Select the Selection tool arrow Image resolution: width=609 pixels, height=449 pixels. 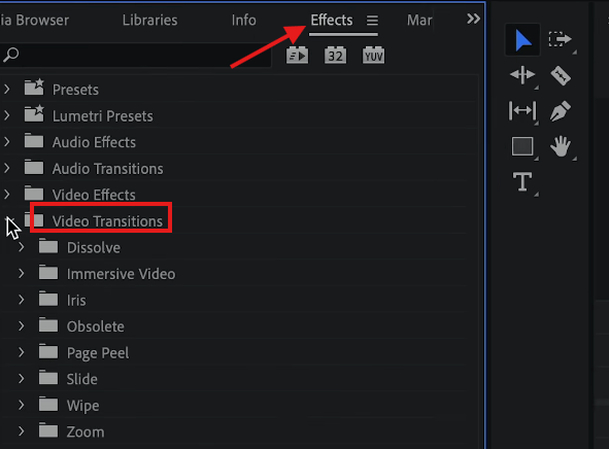pos(523,40)
